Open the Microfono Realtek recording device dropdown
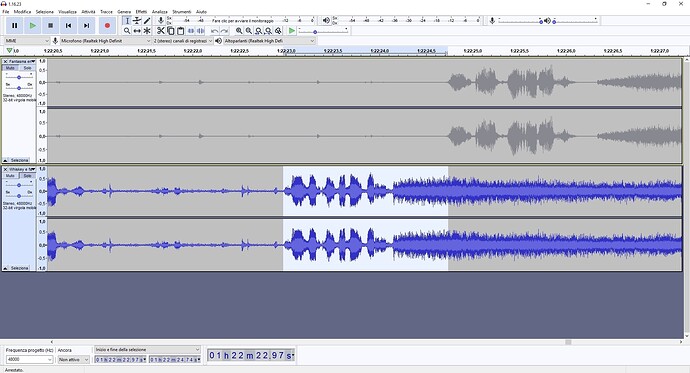690x373 pixels. pyautogui.click(x=106, y=41)
